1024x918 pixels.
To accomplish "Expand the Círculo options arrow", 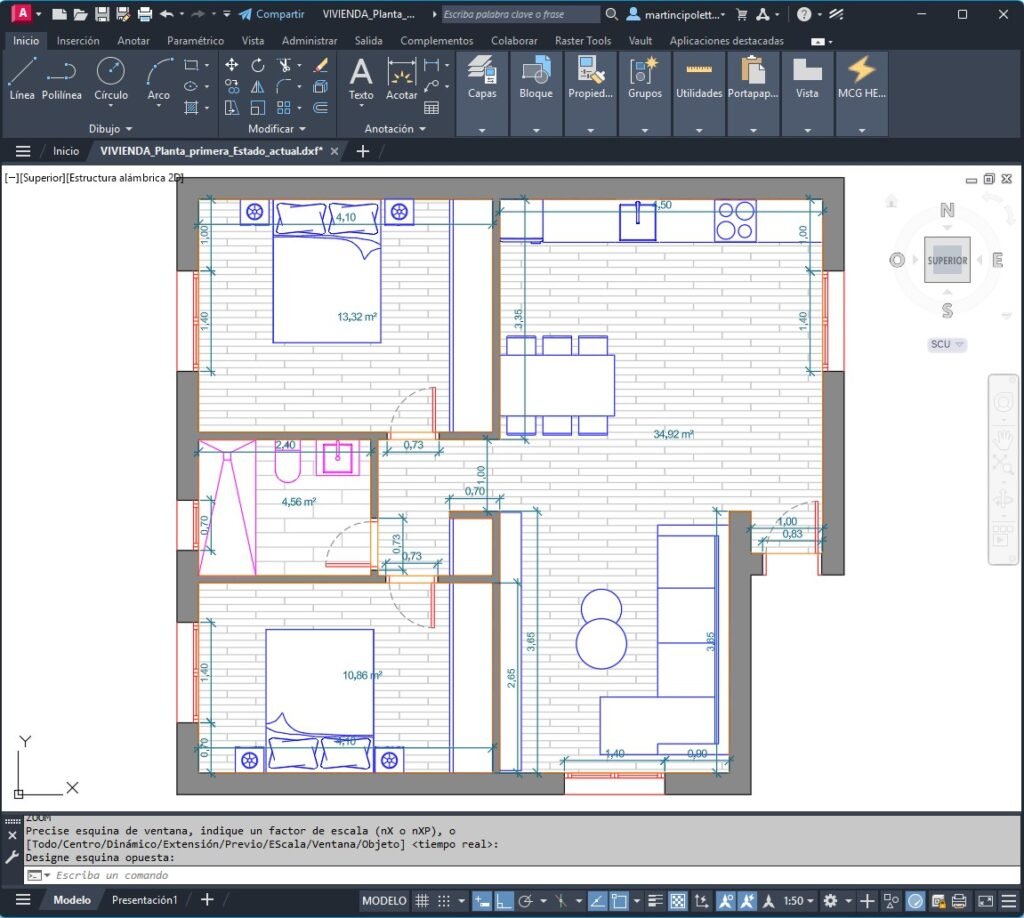I will point(110,105).
